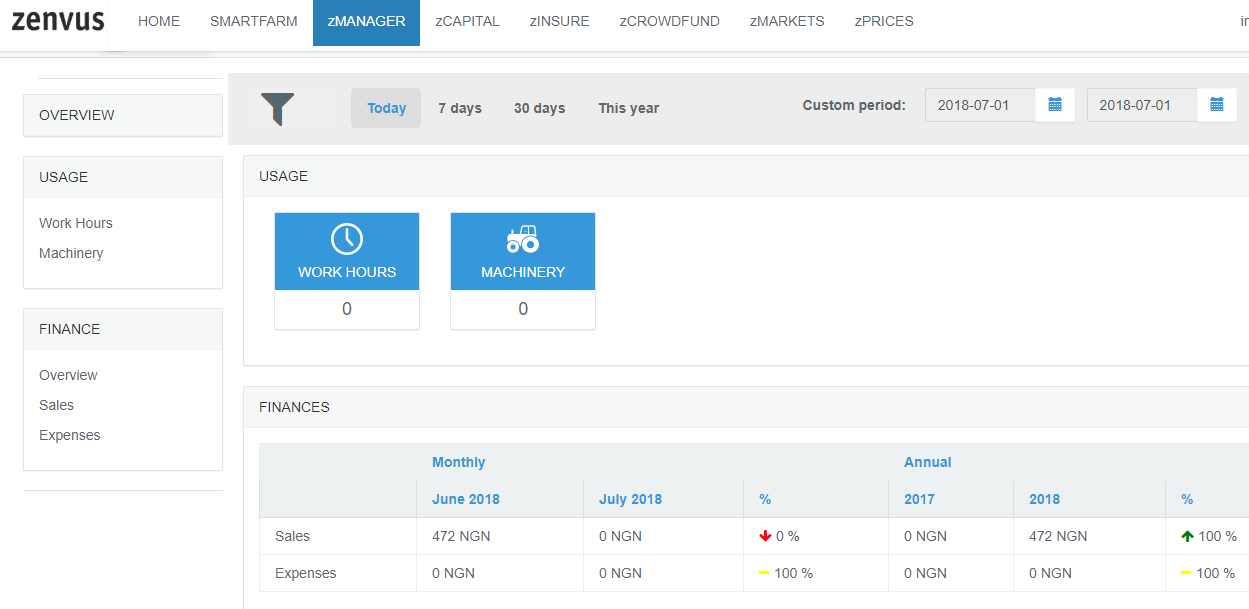Open the end date calendar icon

1216,105
